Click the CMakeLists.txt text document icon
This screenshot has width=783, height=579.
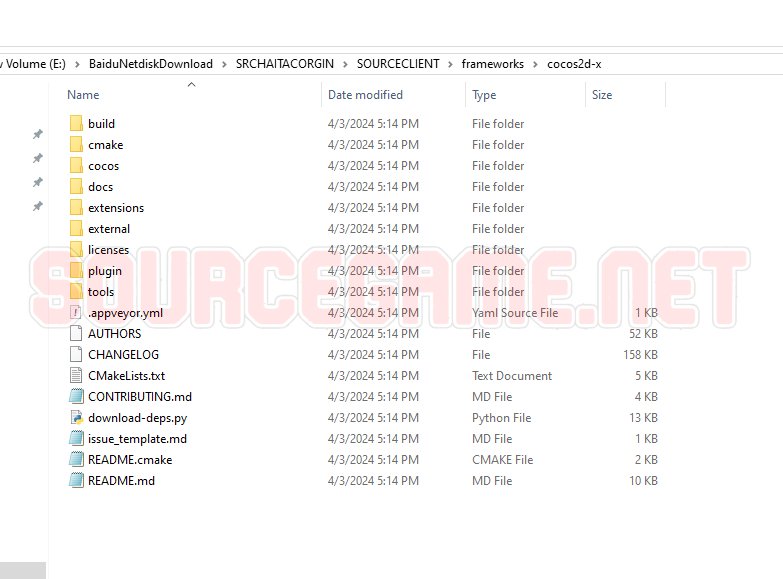tap(76, 376)
